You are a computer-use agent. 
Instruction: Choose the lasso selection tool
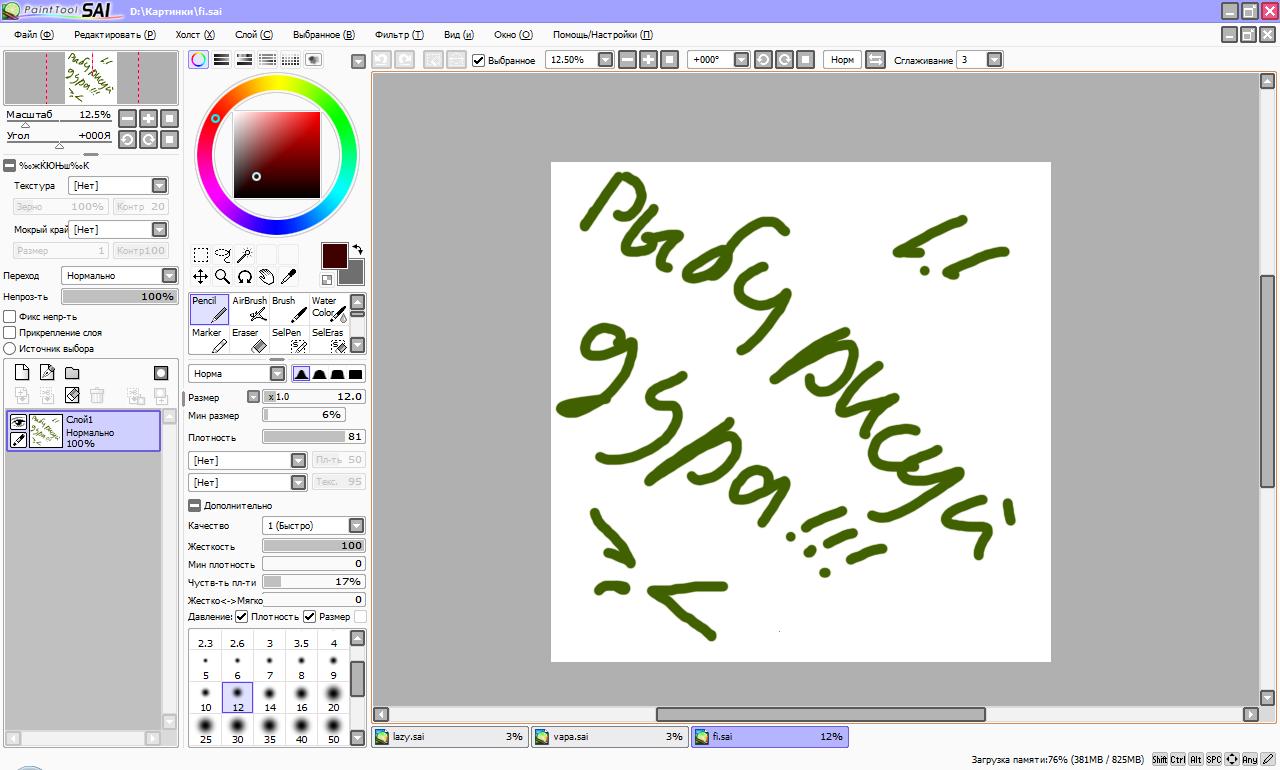click(222, 255)
